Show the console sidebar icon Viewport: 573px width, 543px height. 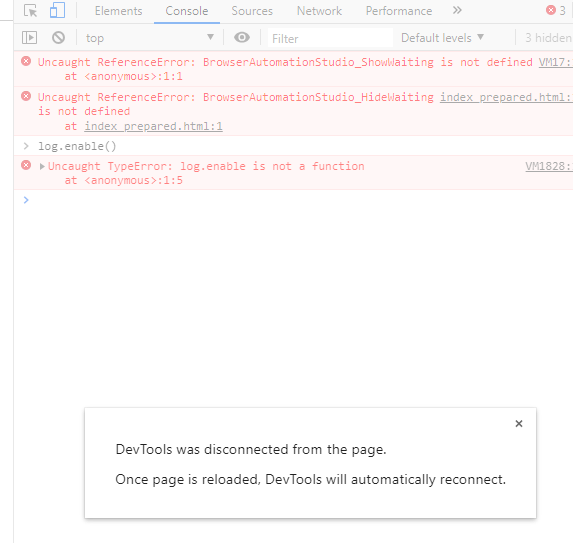point(29,37)
